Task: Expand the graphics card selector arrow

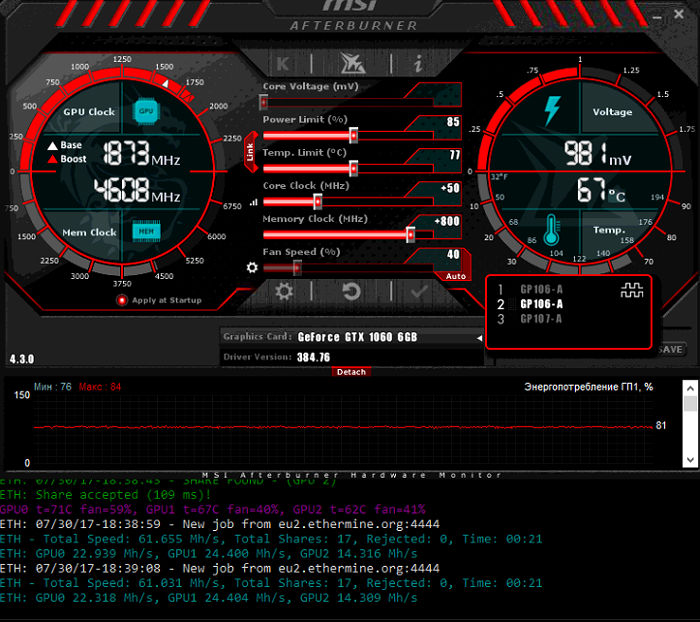Action: coord(479,338)
